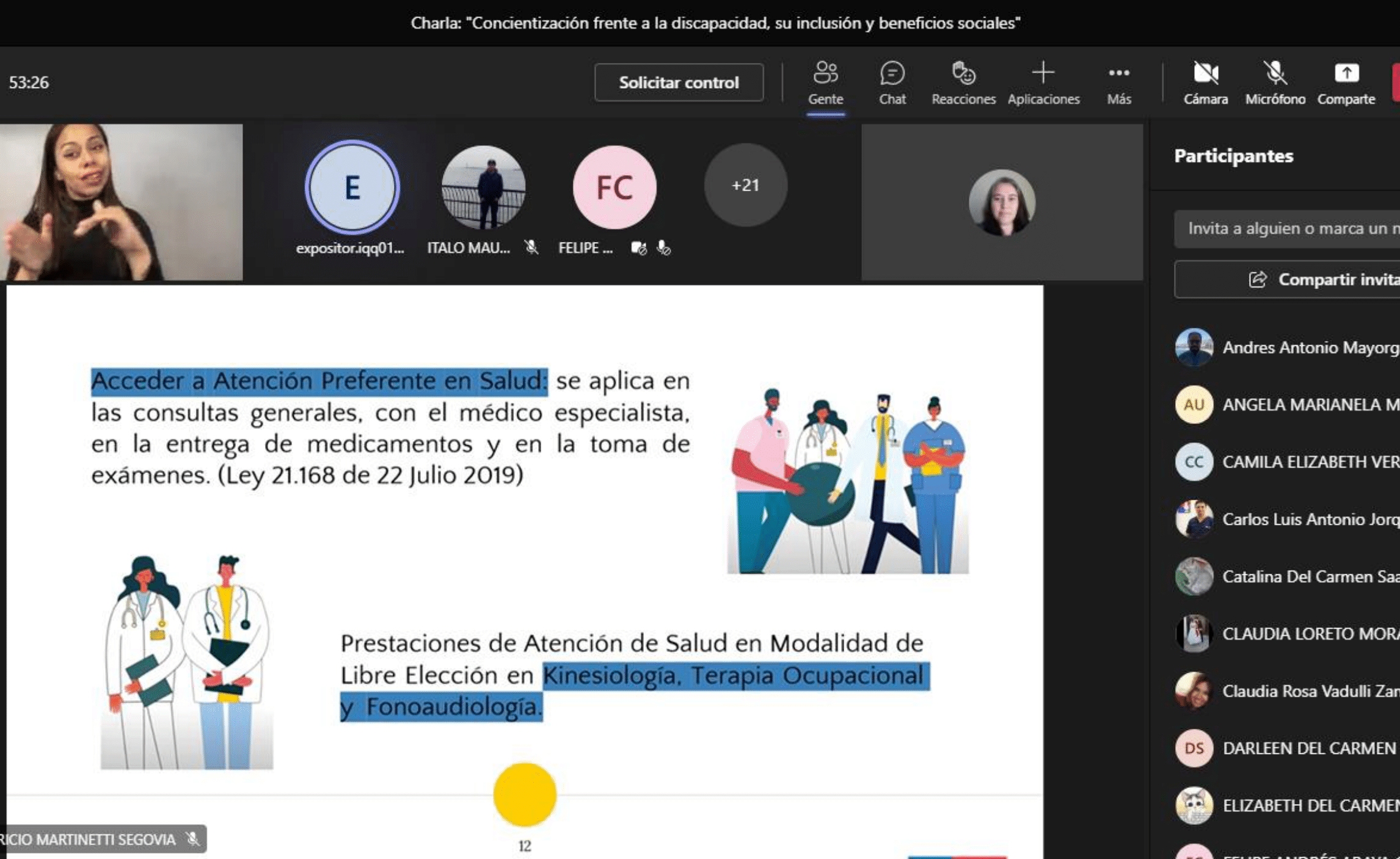Select the expositor.iqq01 avatar tile
The width and height of the screenshot is (1400, 859).
point(352,187)
